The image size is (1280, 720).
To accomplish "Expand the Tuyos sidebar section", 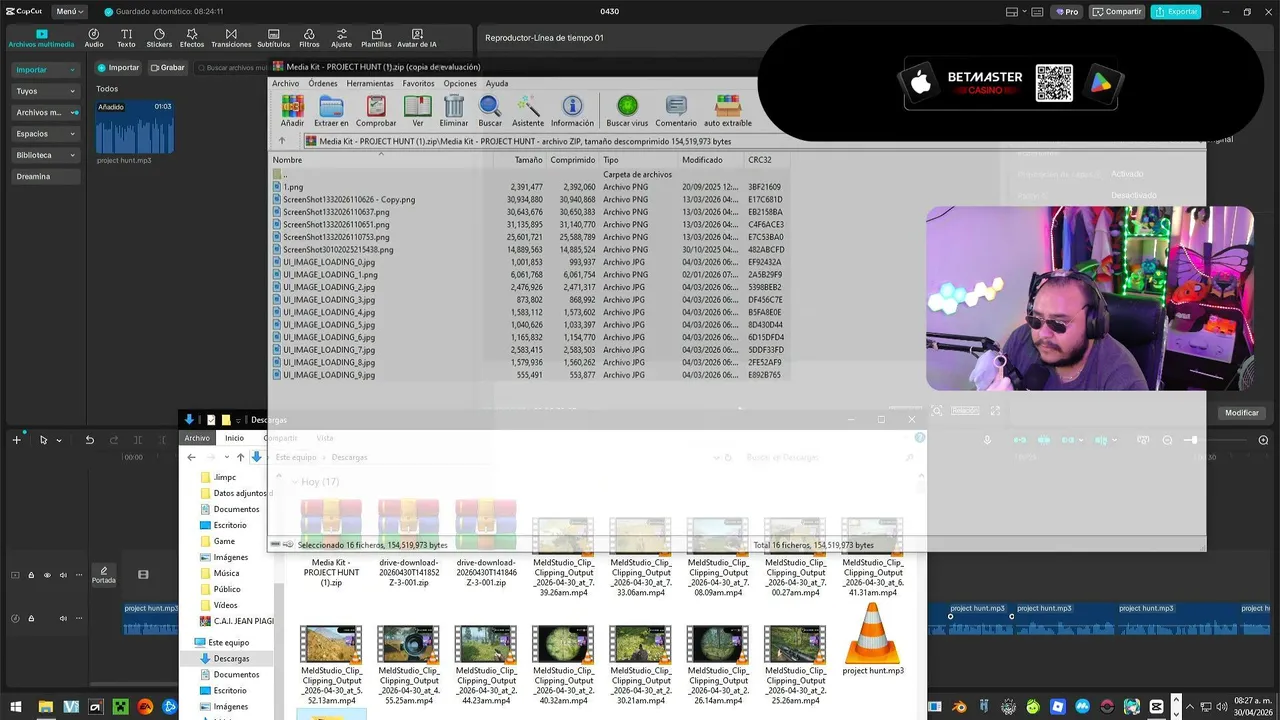I will tap(45, 91).
